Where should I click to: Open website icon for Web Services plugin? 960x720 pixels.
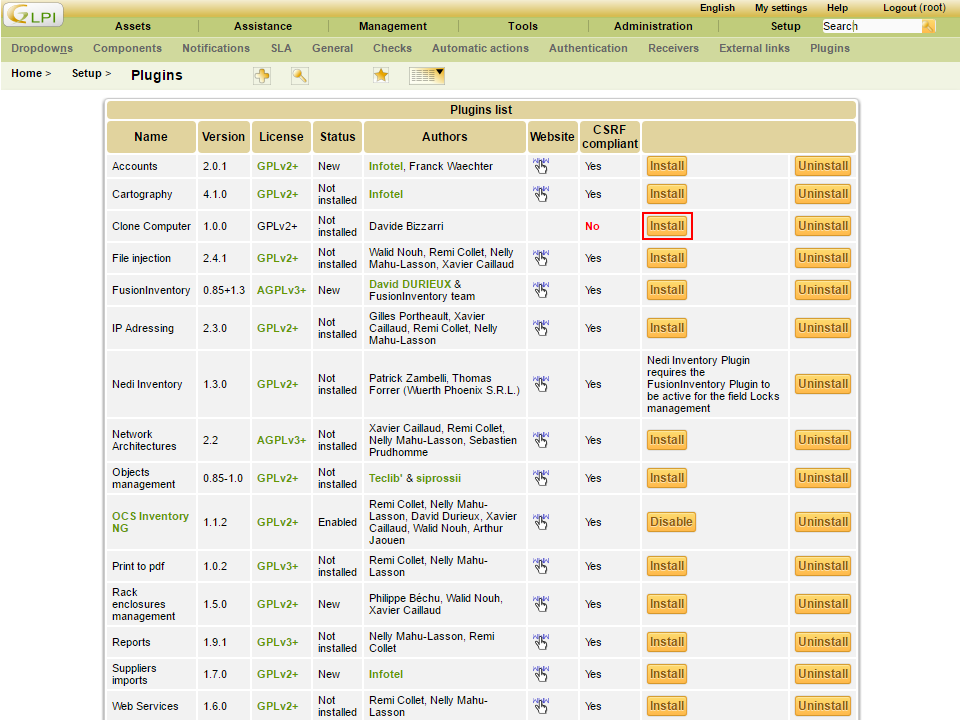(541, 705)
